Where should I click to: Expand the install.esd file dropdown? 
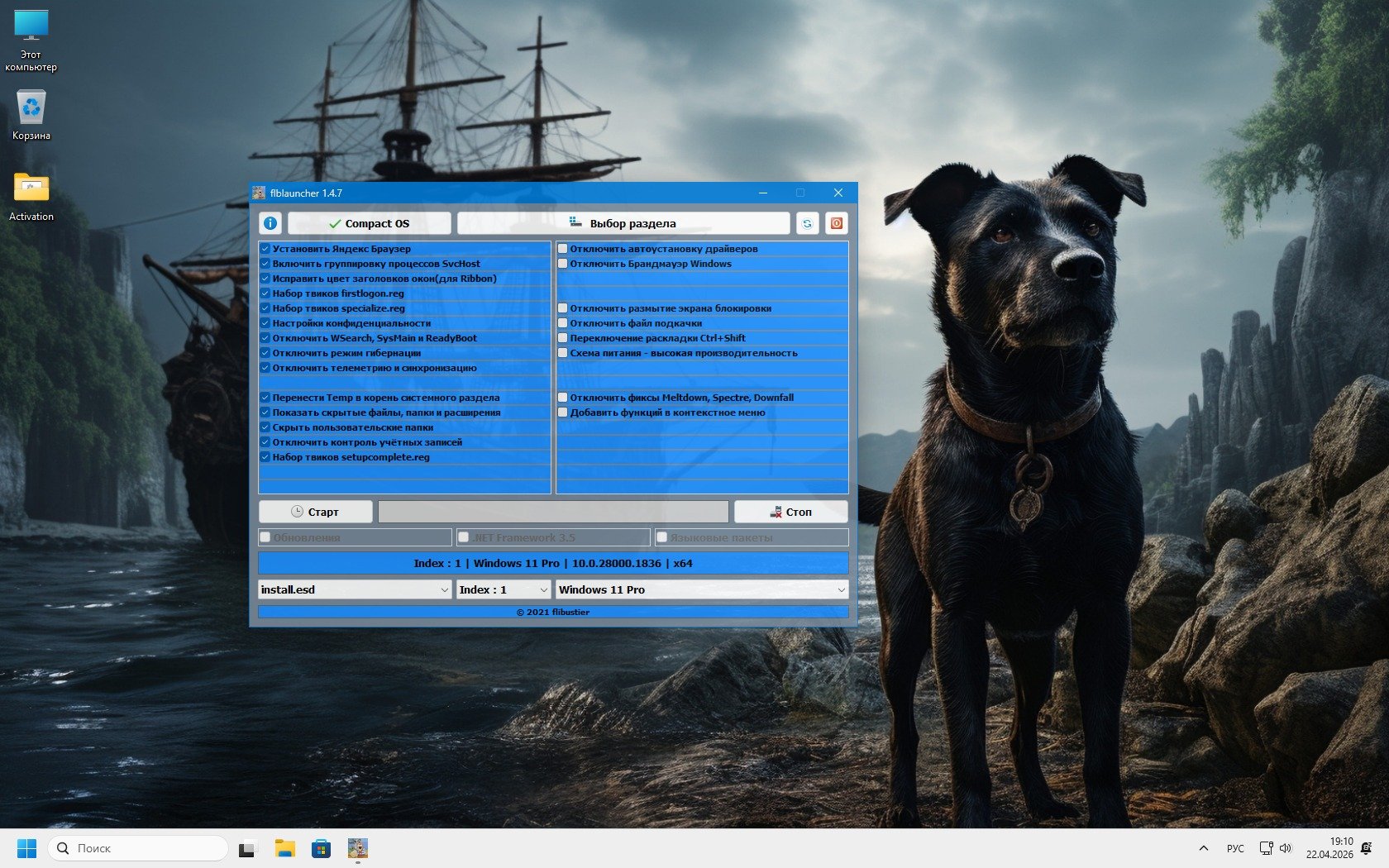pyautogui.click(x=444, y=589)
